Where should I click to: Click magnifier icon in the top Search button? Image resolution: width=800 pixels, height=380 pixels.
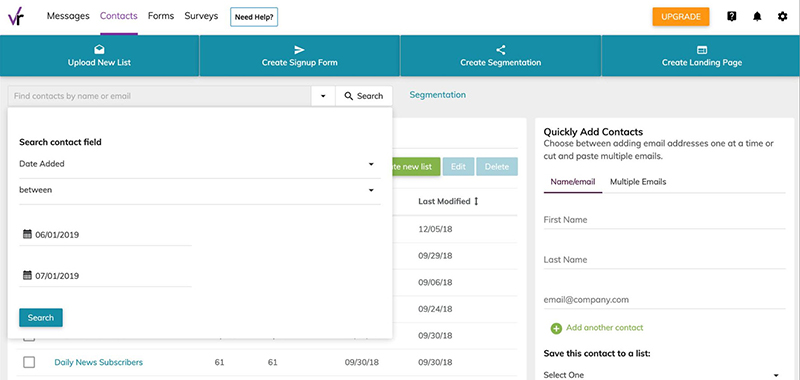pos(349,96)
